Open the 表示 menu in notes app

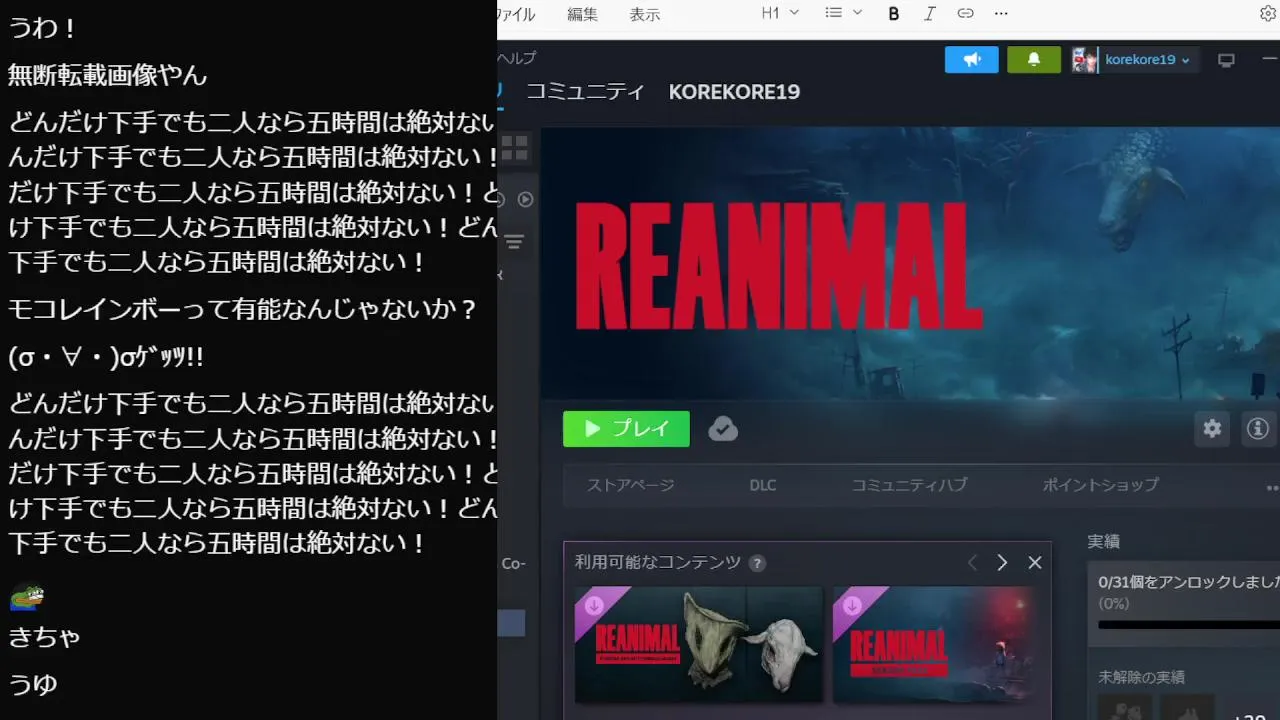(644, 14)
